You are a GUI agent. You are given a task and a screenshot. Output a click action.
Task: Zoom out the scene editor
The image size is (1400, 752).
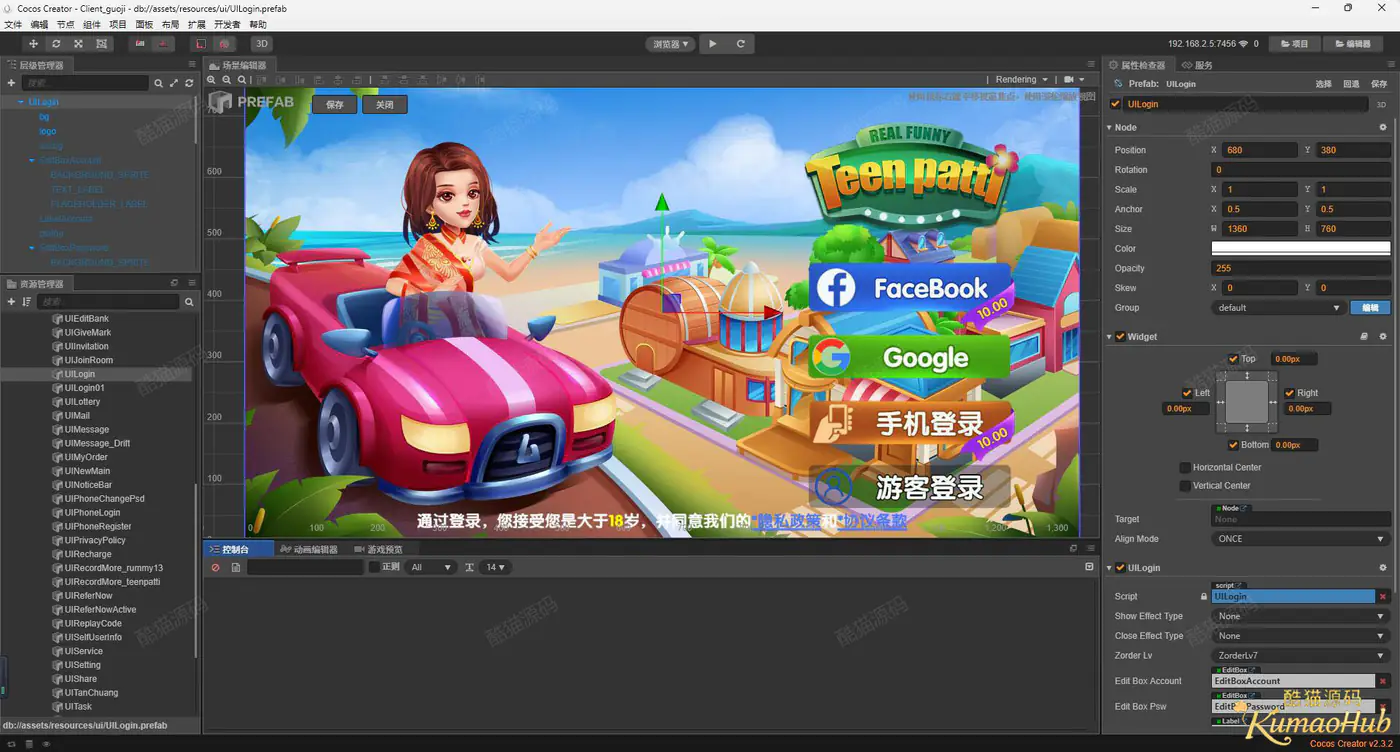(228, 80)
